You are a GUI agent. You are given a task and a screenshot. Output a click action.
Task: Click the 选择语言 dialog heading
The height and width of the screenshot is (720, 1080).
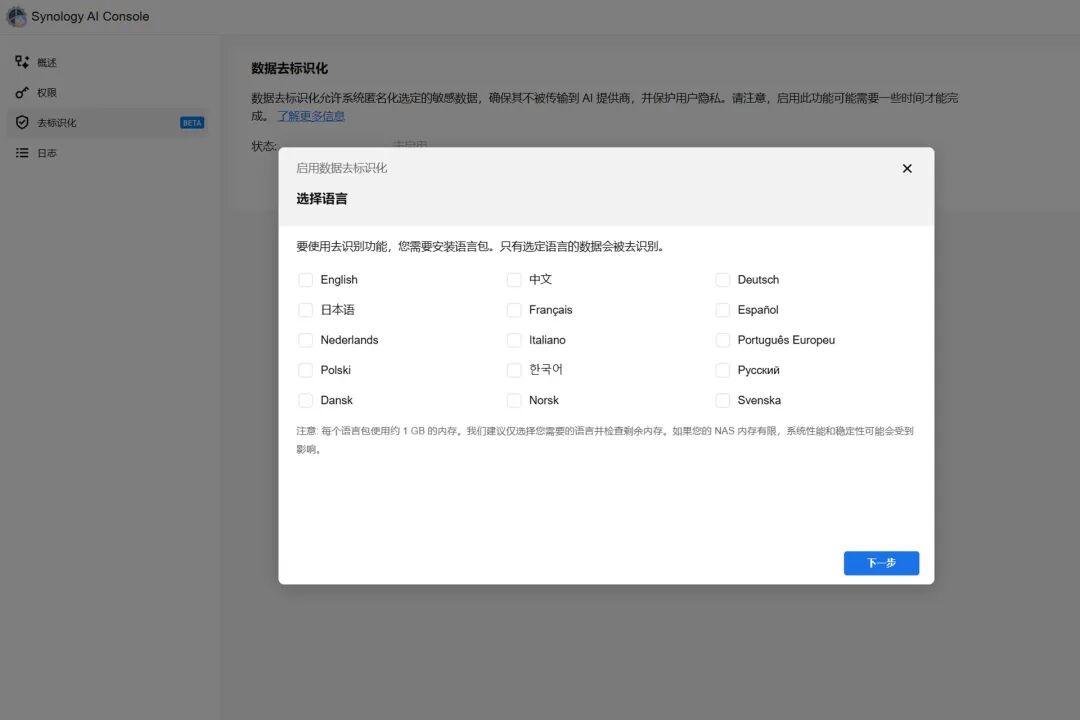(x=322, y=199)
